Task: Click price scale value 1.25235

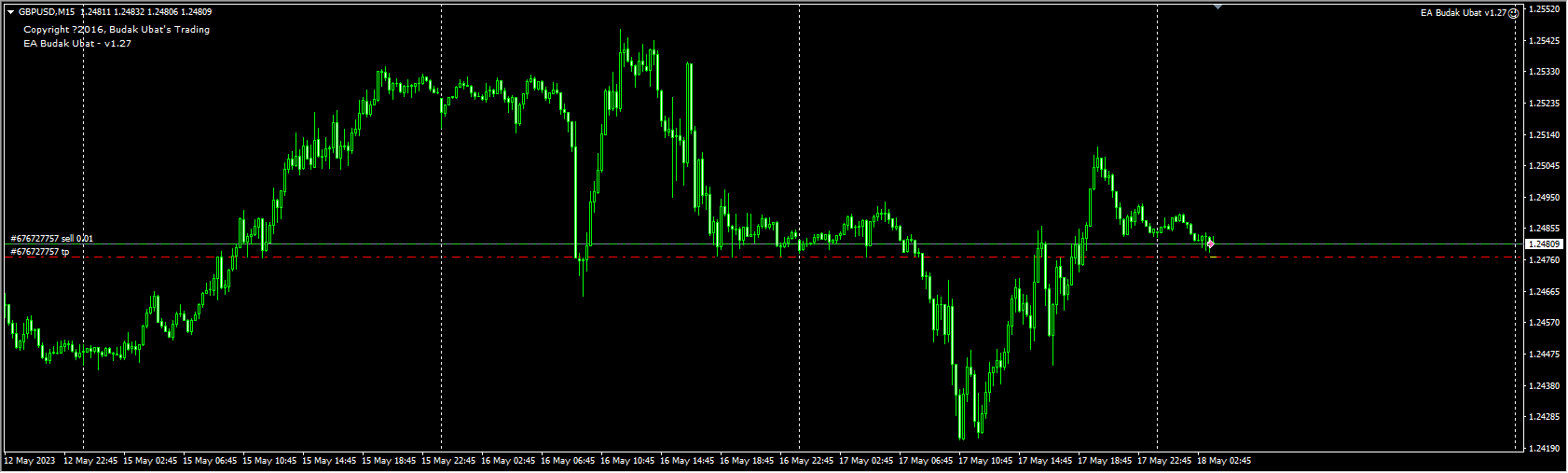Action: coord(1546,104)
